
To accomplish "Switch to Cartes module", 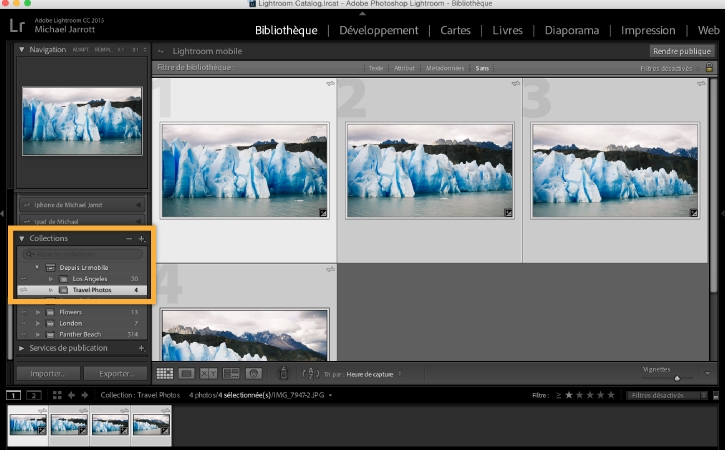I will coord(455,31).
